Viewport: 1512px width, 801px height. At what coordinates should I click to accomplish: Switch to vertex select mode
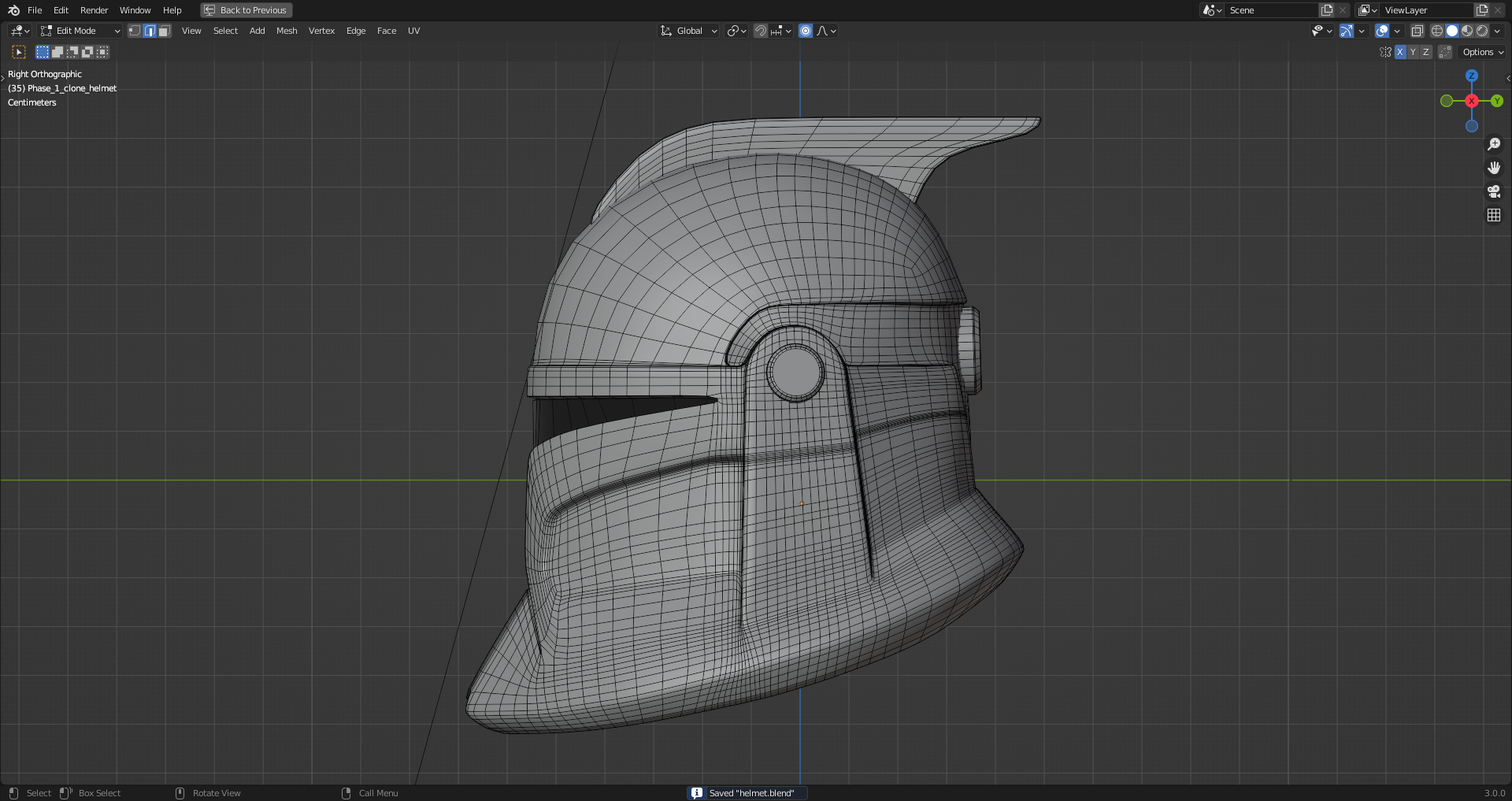(135, 31)
